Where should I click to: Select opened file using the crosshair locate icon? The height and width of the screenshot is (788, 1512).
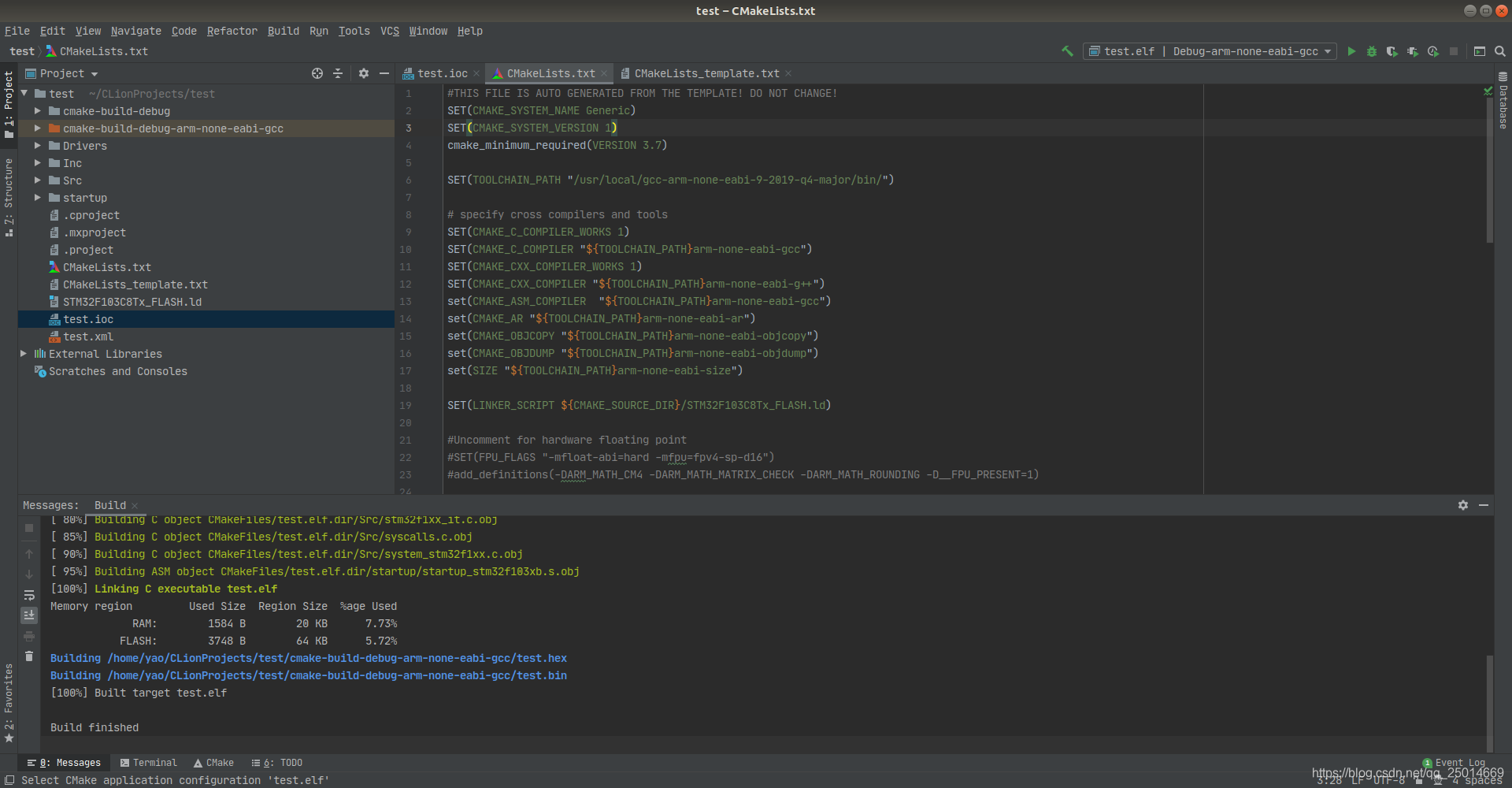click(317, 73)
